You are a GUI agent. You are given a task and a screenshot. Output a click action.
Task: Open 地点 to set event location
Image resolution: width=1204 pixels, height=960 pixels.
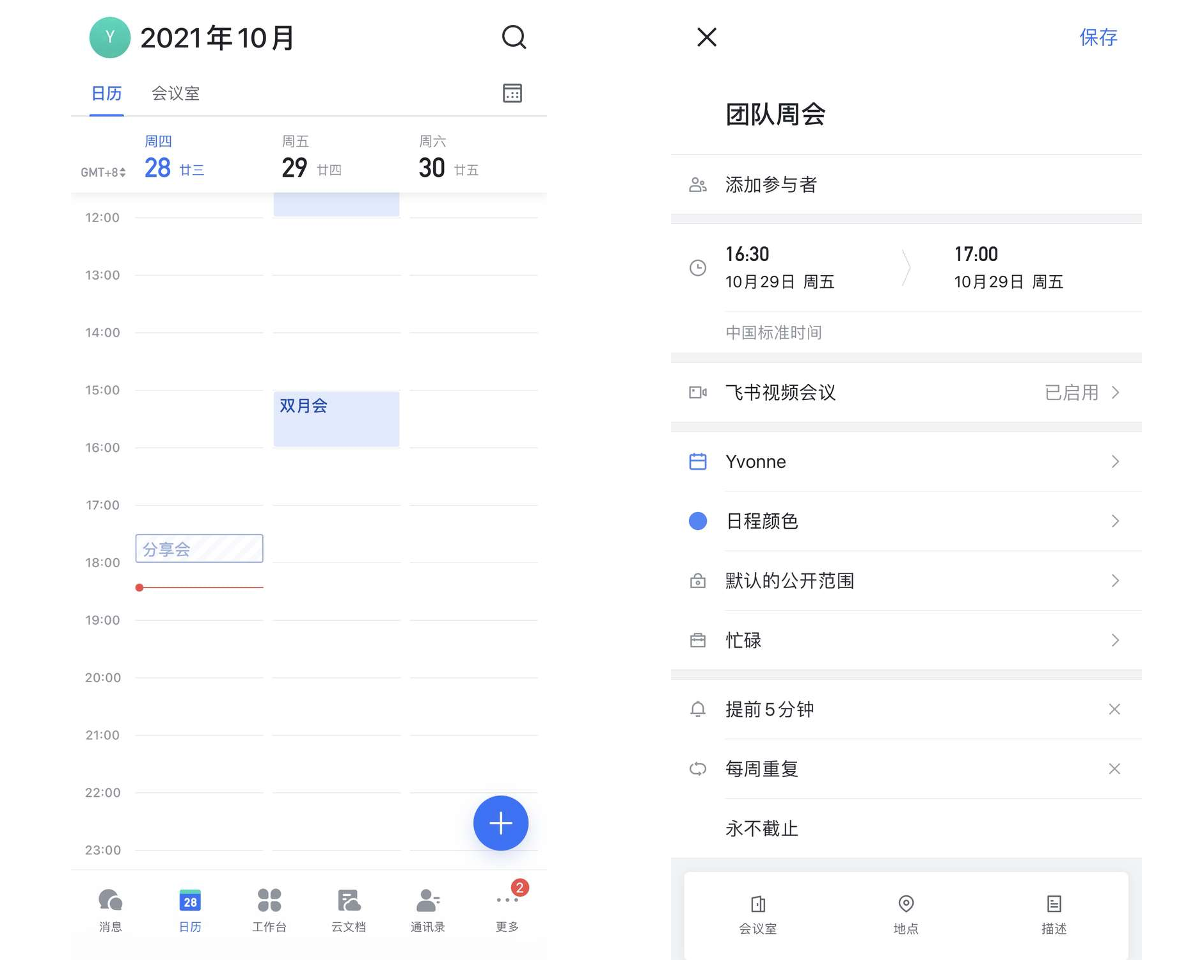coord(906,912)
